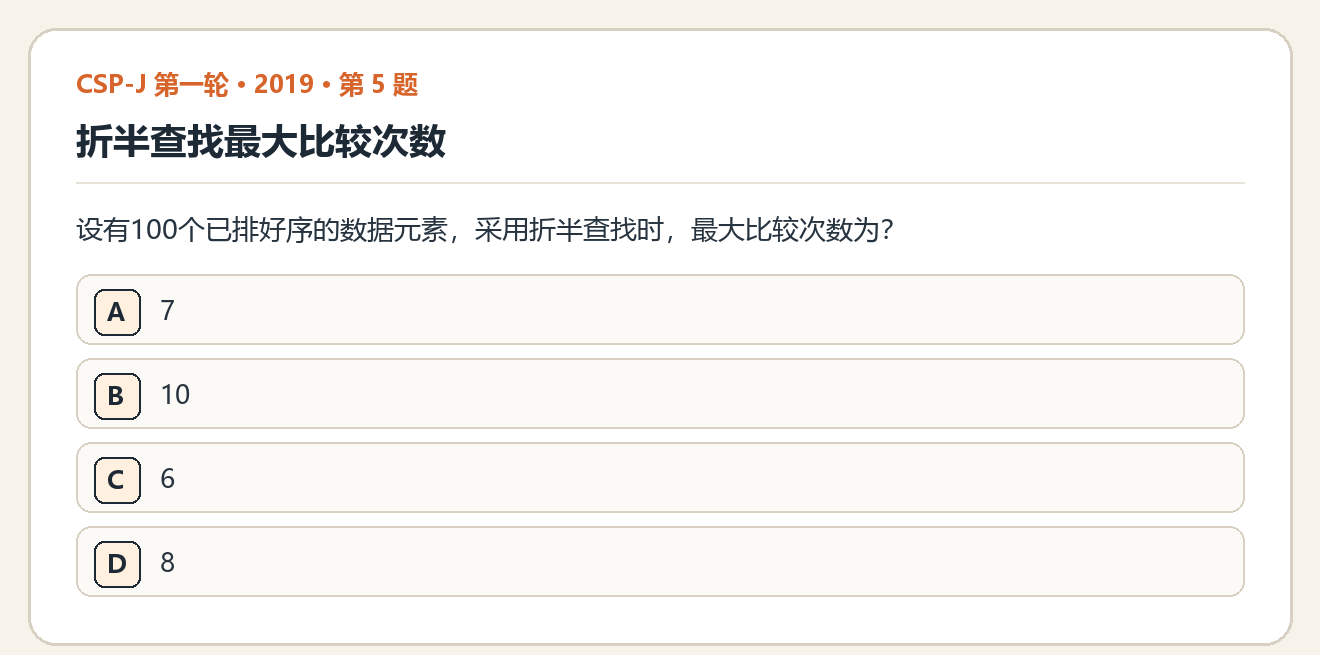Click the number 7 text in option A

pyautogui.click(x=168, y=311)
